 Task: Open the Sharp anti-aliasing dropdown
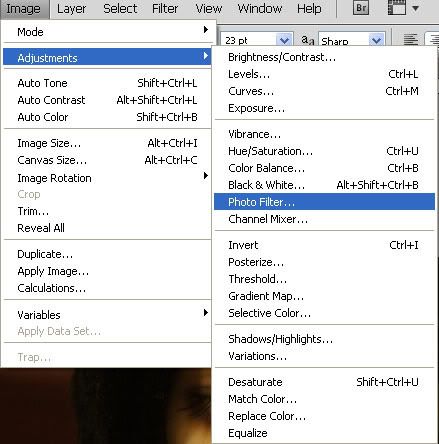[x=376, y=40]
